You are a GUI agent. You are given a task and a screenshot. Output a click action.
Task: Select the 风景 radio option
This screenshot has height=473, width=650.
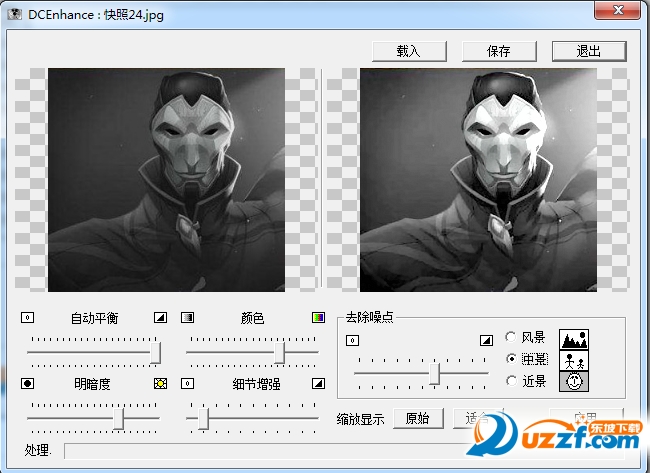pyautogui.click(x=512, y=337)
